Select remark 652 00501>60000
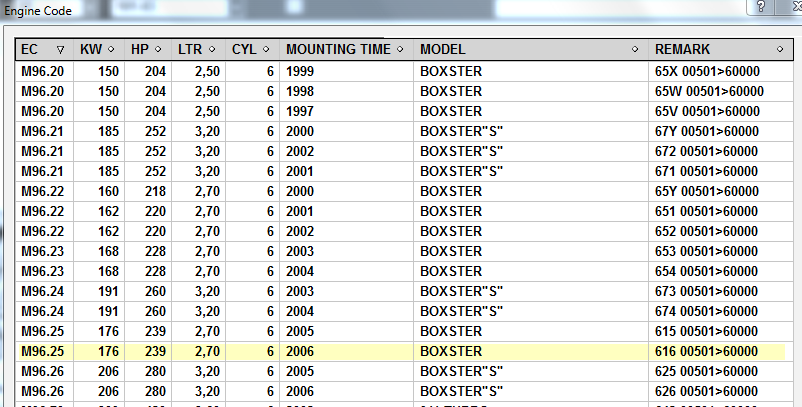The height and width of the screenshot is (407, 802). point(706,231)
